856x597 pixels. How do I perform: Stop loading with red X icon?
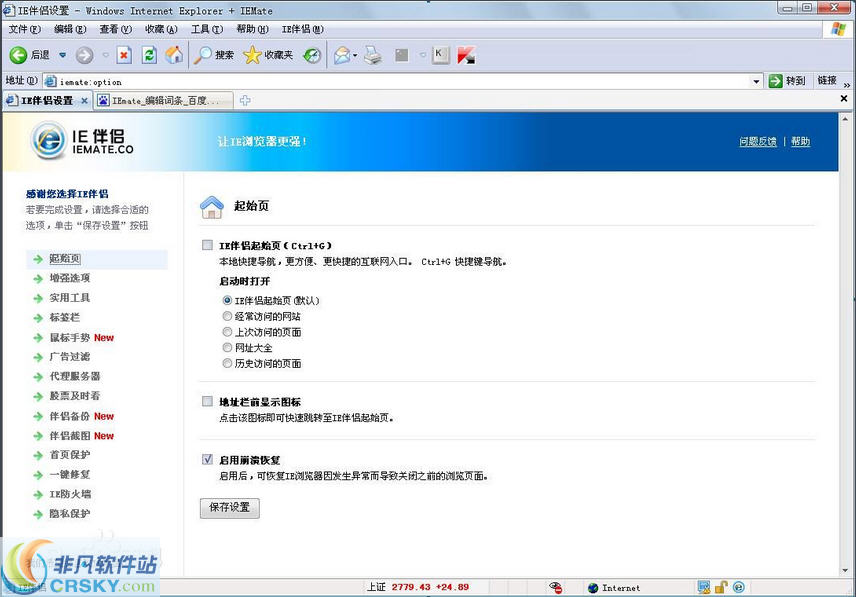click(x=124, y=55)
